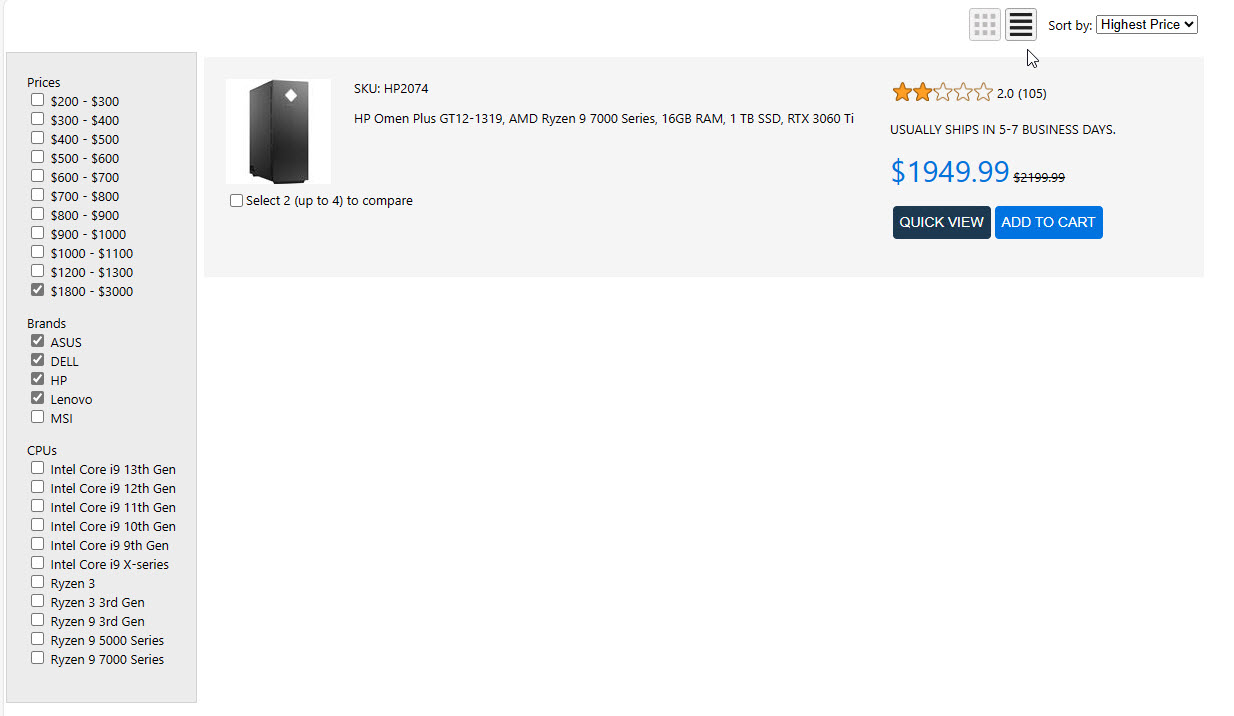Uncheck the Lenovo brand filter
The width and height of the screenshot is (1234, 716).
coord(38,398)
